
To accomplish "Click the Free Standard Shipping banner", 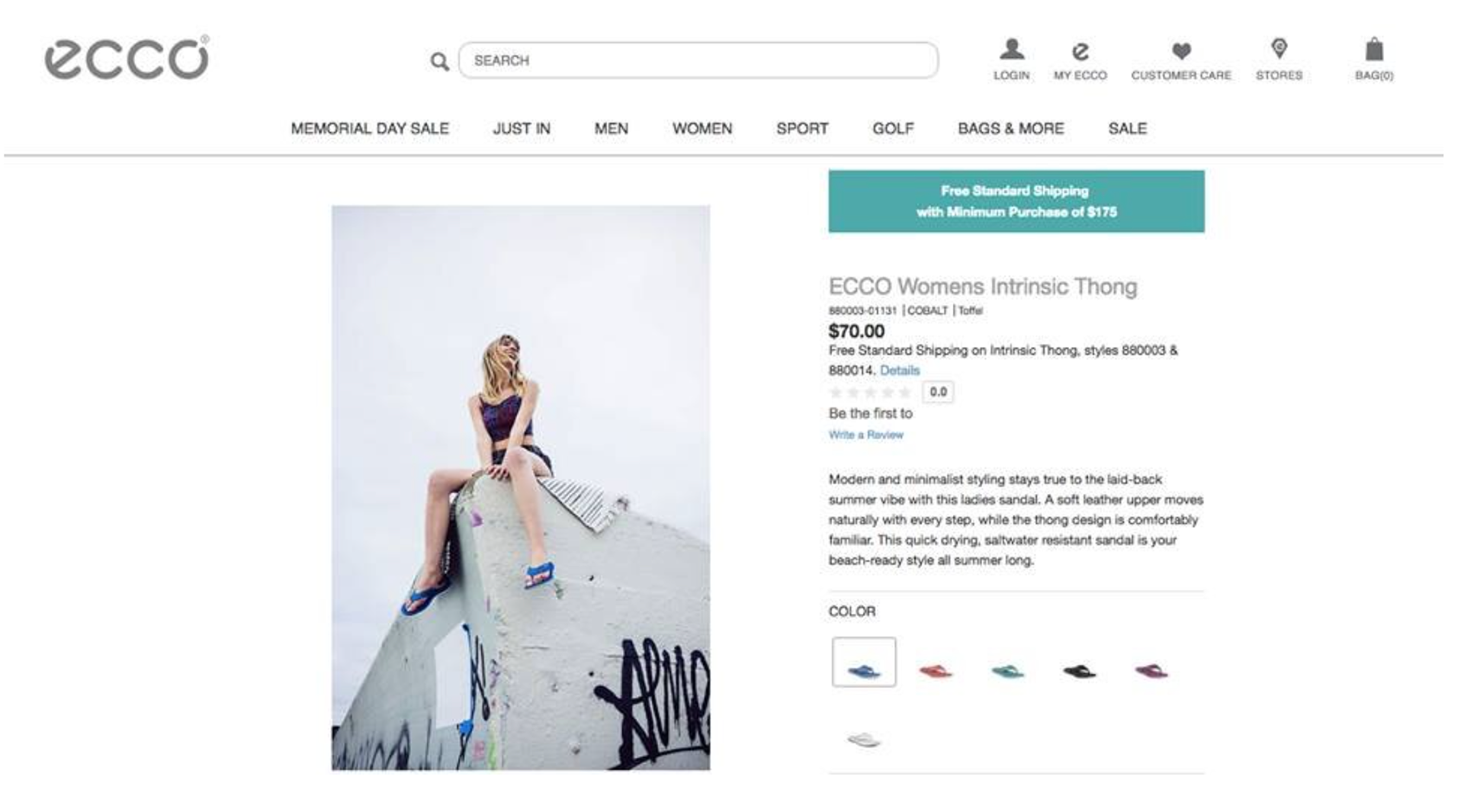I will click(1016, 201).
